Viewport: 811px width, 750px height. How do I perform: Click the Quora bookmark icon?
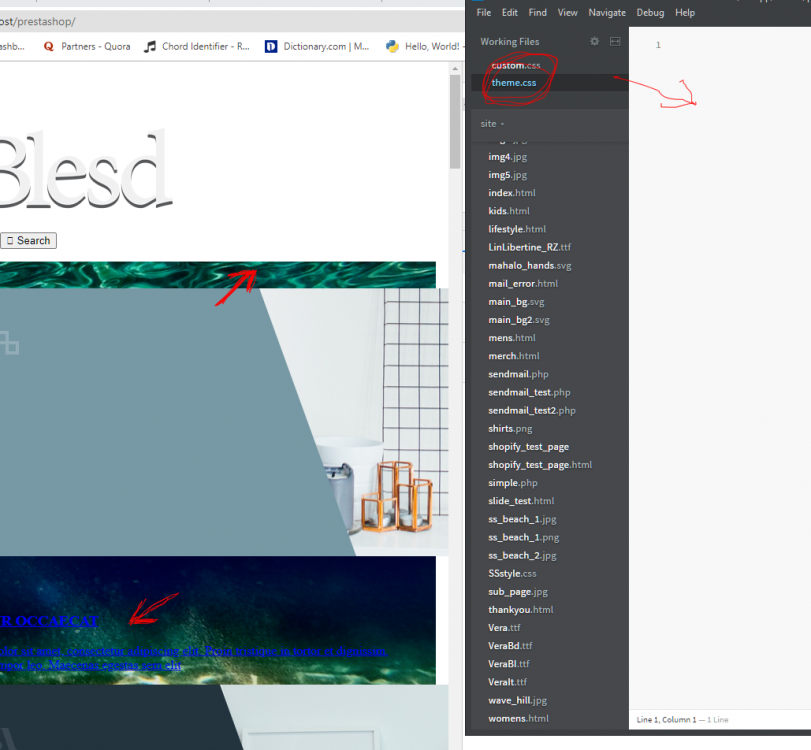click(49, 47)
